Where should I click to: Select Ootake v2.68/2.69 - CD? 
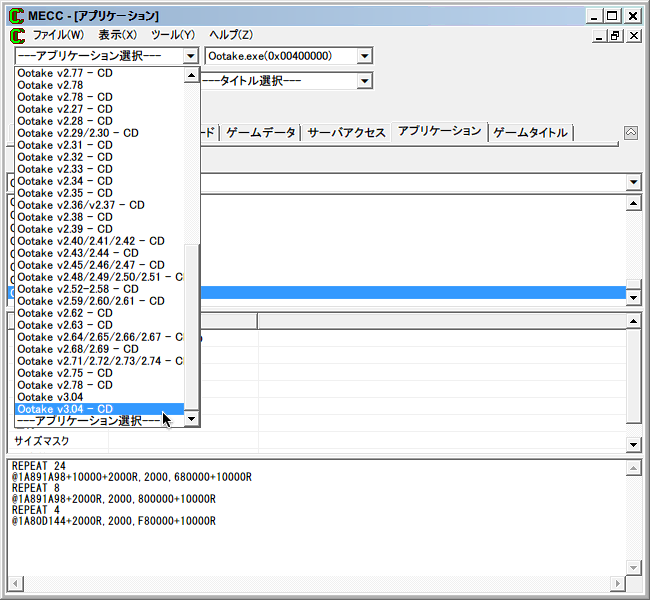coord(99,350)
